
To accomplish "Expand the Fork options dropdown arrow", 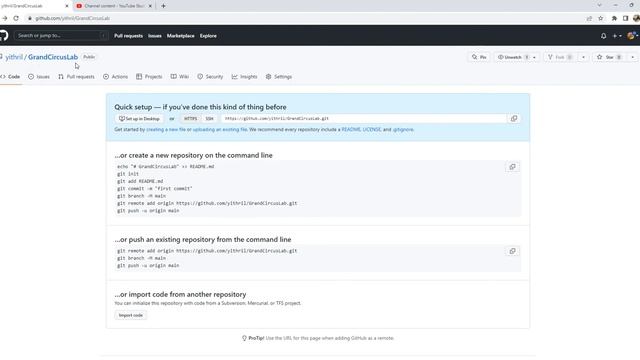I will point(583,57).
